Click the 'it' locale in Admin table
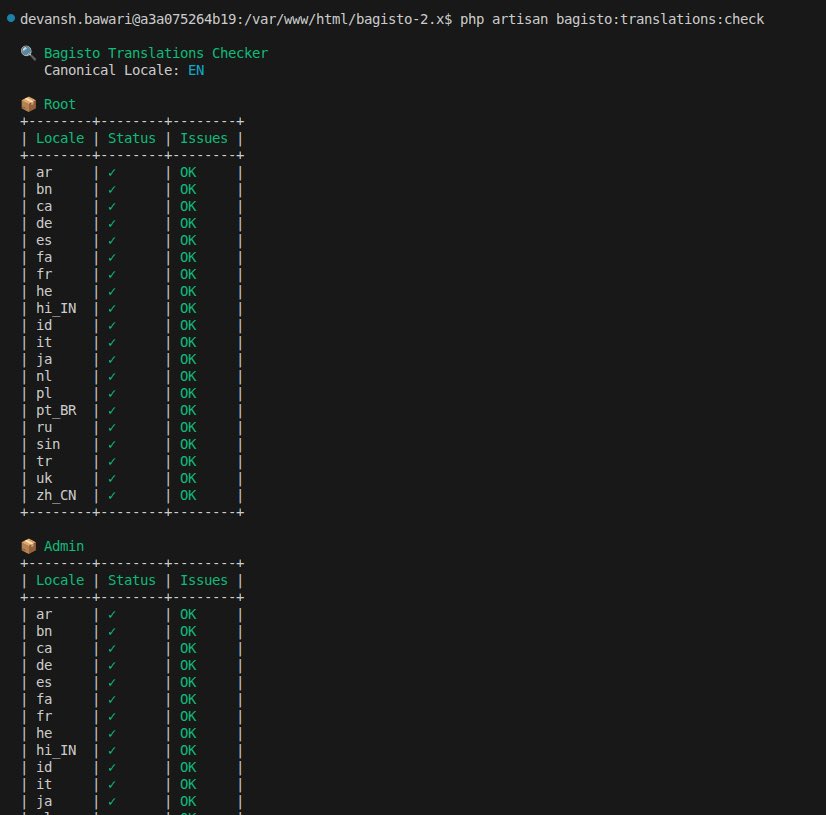This screenshot has width=826, height=815. (x=44, y=784)
